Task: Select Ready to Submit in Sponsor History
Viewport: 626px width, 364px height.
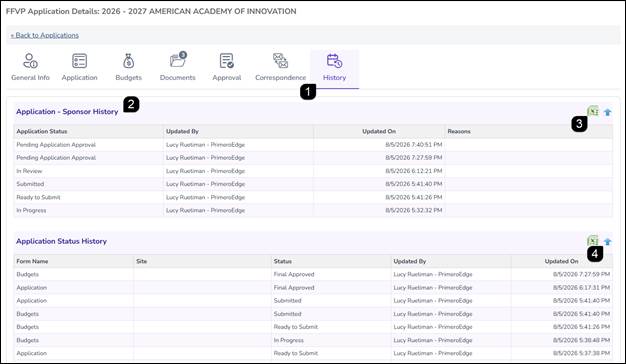Action: [38, 197]
